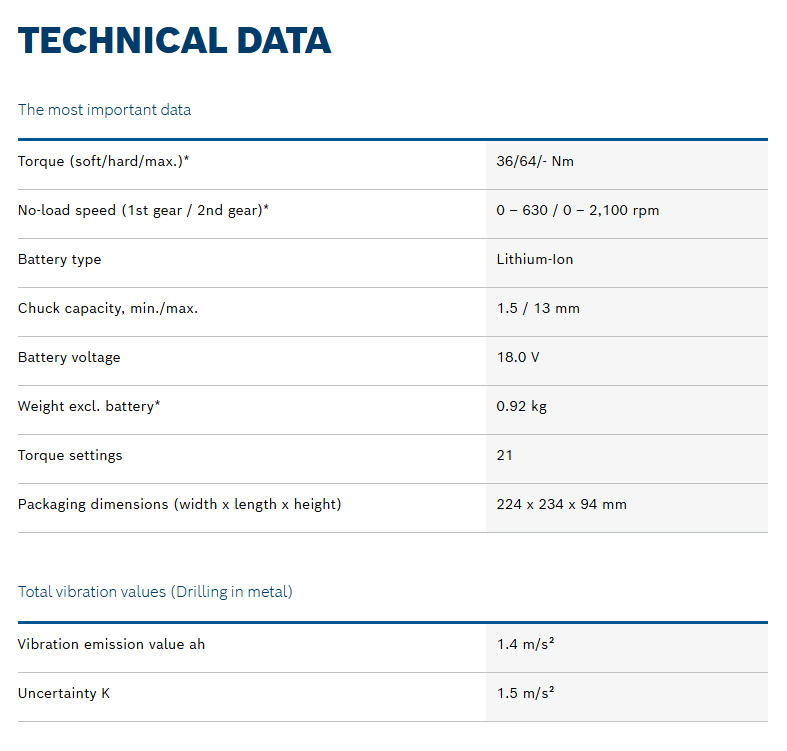This screenshot has height=751, width=787.
Task: Click the 36/64/- Nm torque value
Action: [535, 161]
